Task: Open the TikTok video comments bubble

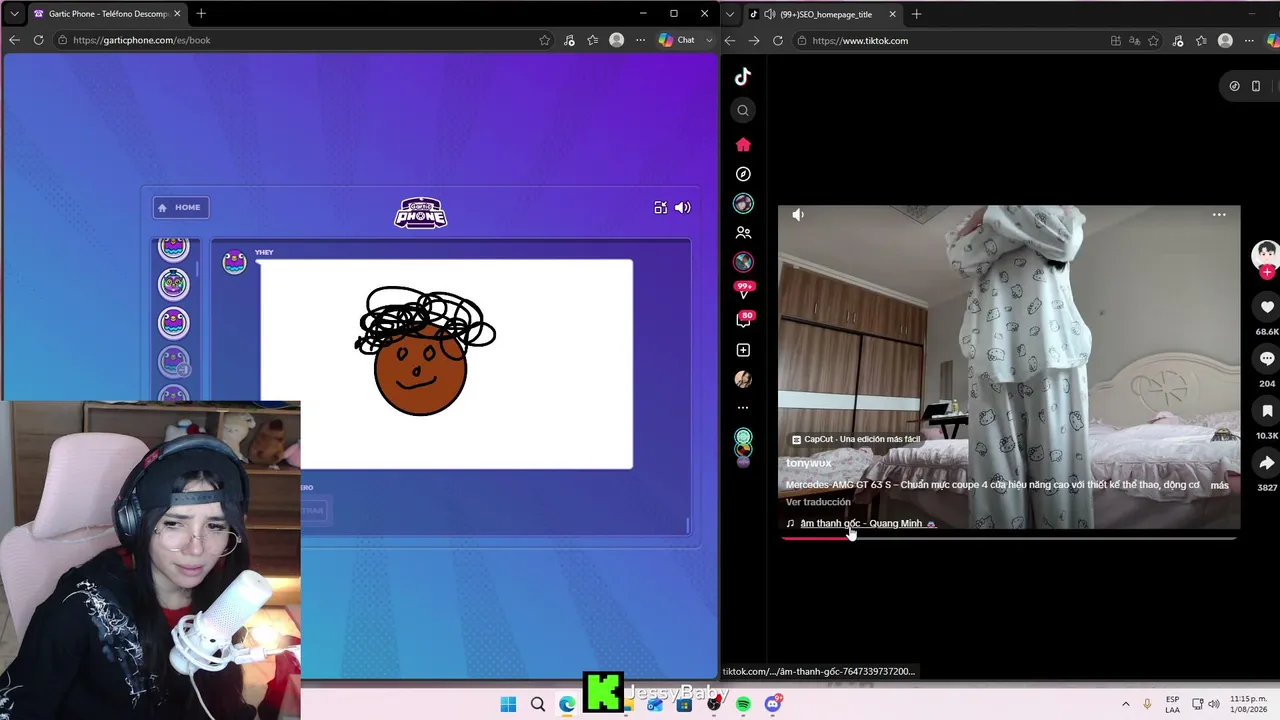Action: tap(1267, 359)
